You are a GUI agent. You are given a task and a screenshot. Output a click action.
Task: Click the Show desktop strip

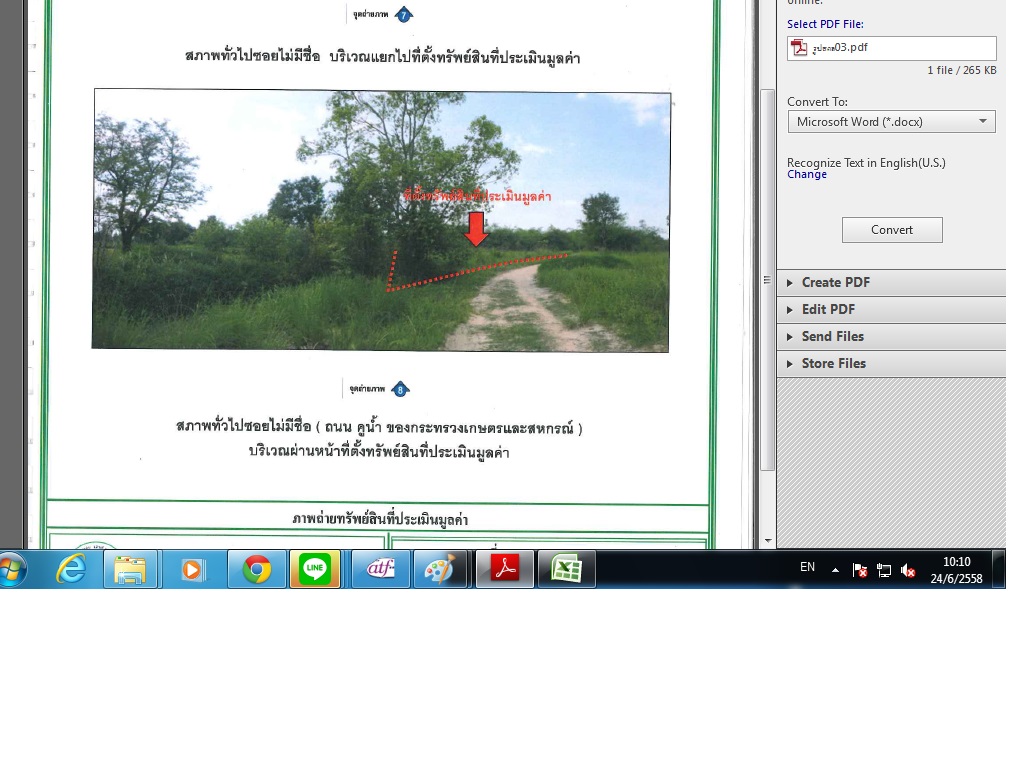[999, 569]
